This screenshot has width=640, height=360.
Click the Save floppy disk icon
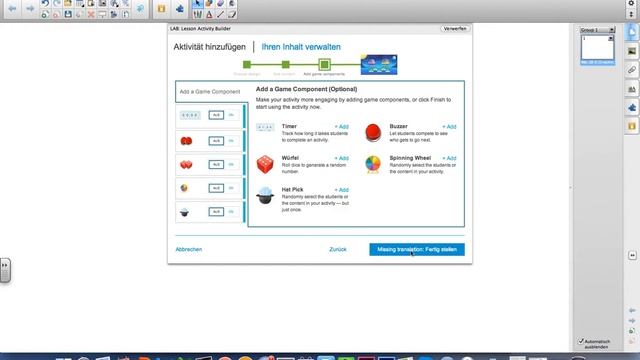(x=68, y=14)
